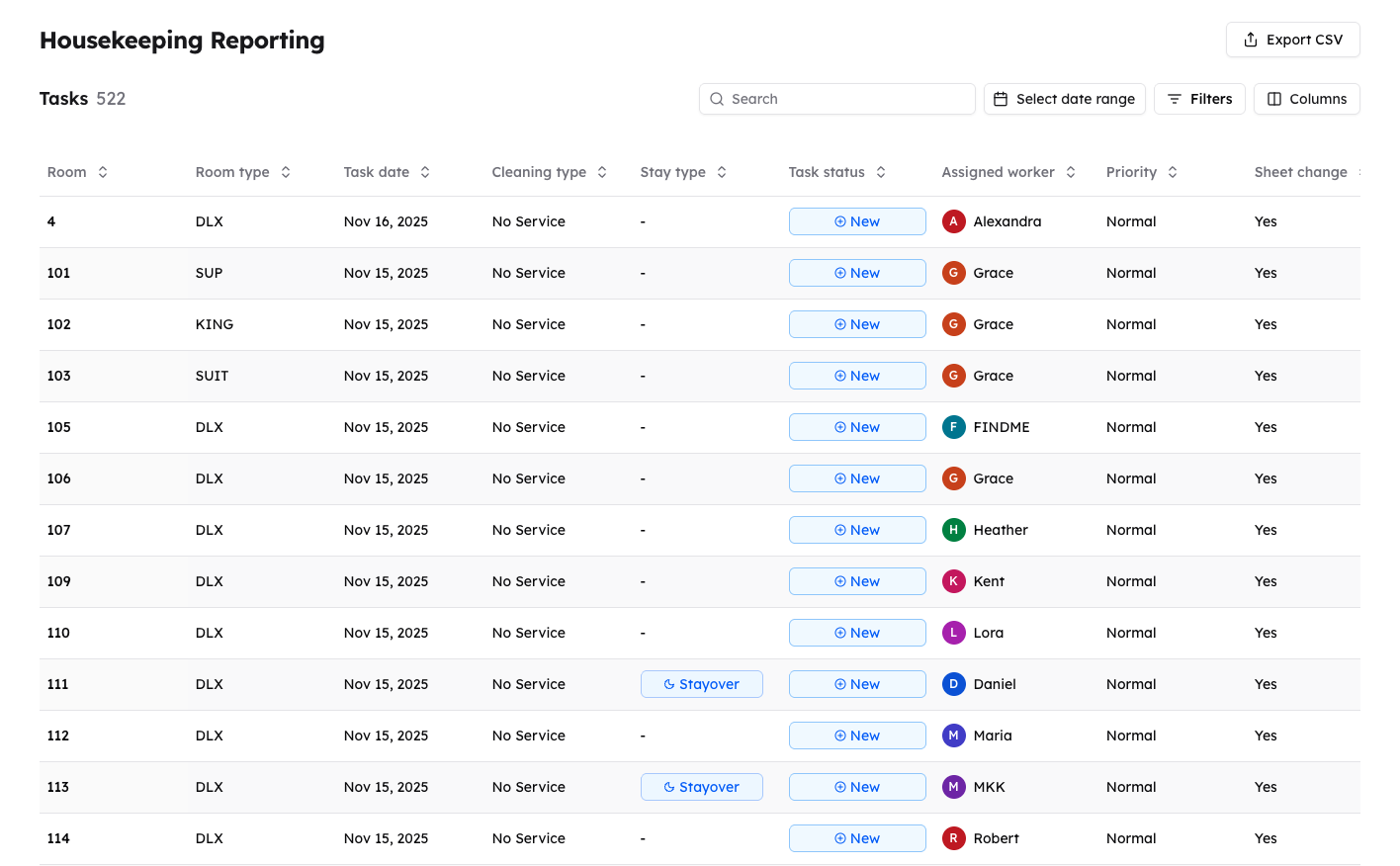Open New status dropdown for room 4
This screenshot has height=866, width=1400.
[856, 221]
